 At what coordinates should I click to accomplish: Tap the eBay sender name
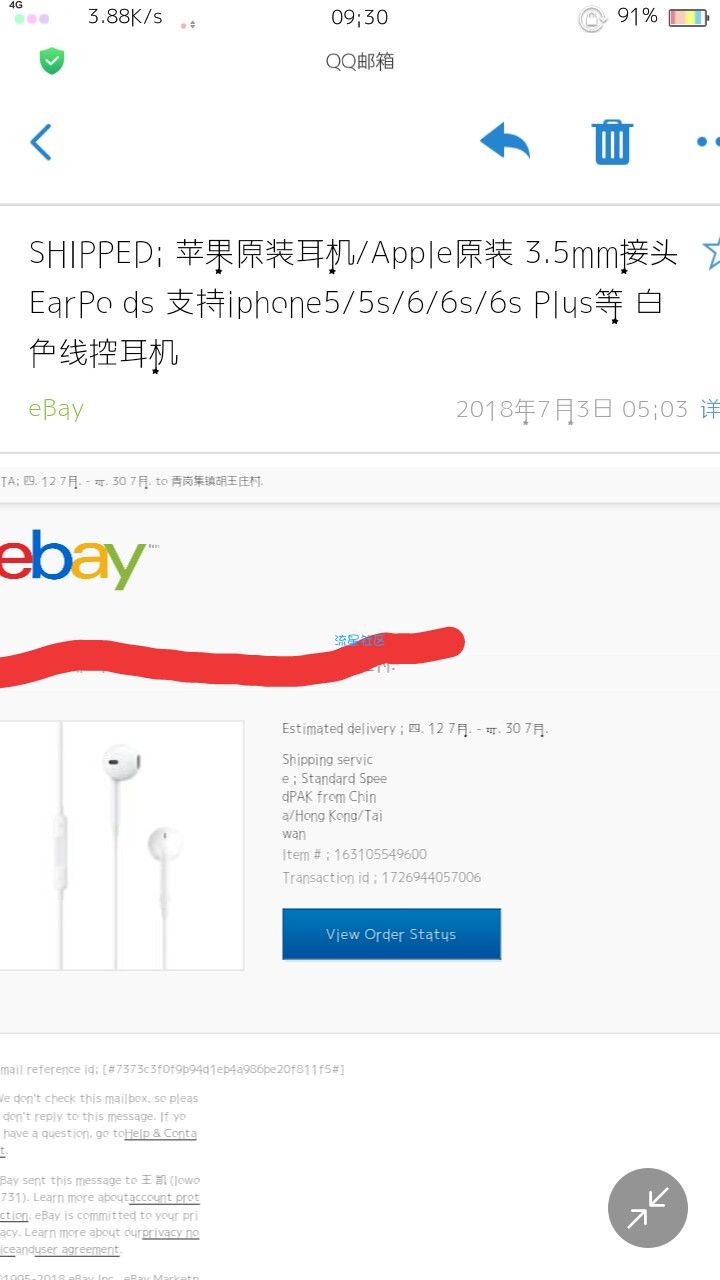coord(56,409)
